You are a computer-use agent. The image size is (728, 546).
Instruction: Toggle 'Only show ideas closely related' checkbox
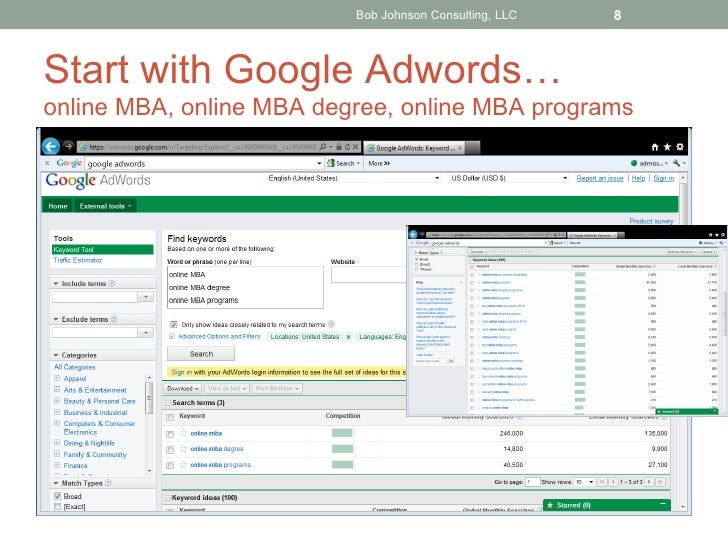173,324
